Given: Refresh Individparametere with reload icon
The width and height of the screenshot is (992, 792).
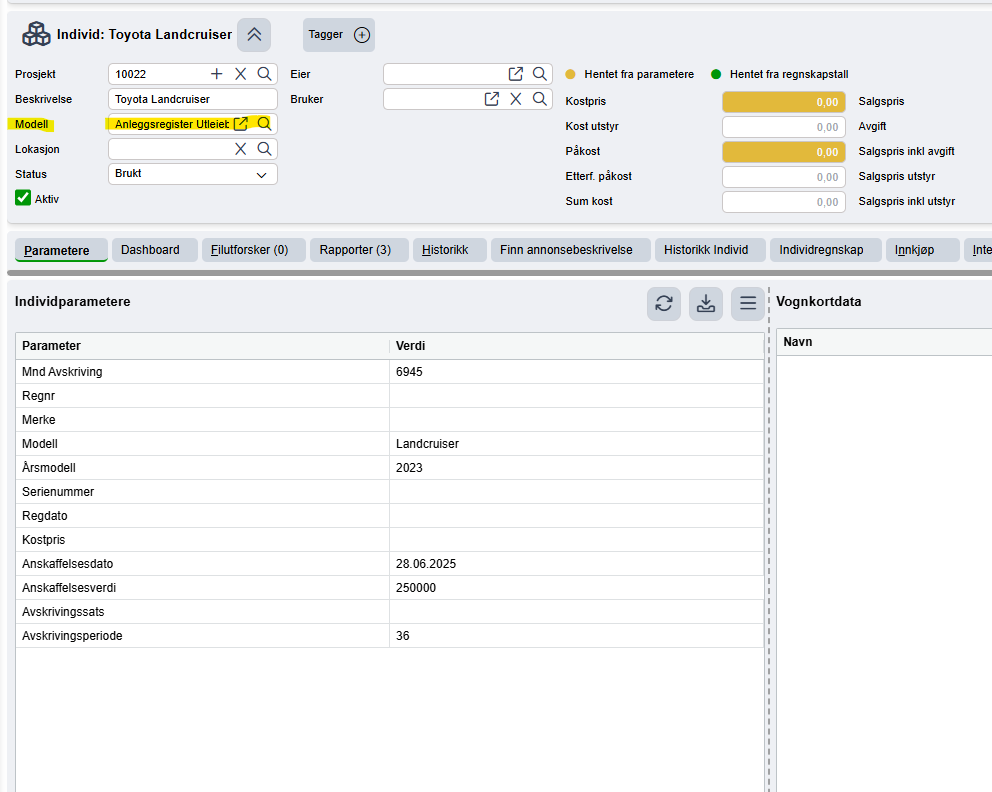Looking at the screenshot, I should 664,304.
